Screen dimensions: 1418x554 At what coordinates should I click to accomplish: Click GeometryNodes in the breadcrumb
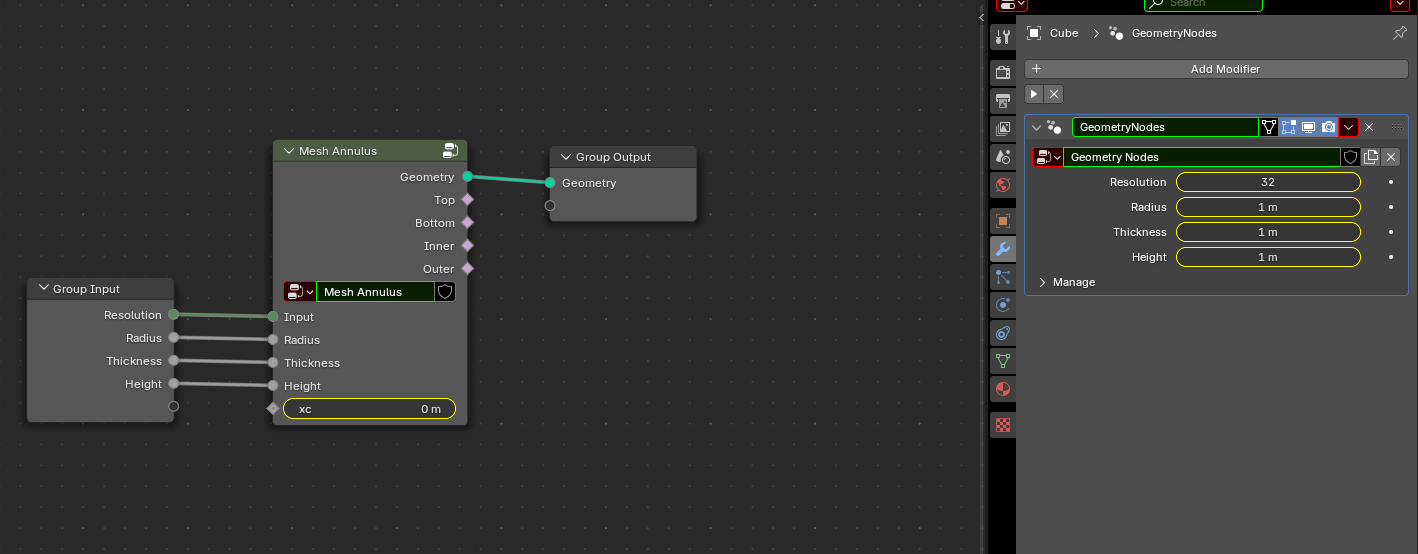point(1174,33)
